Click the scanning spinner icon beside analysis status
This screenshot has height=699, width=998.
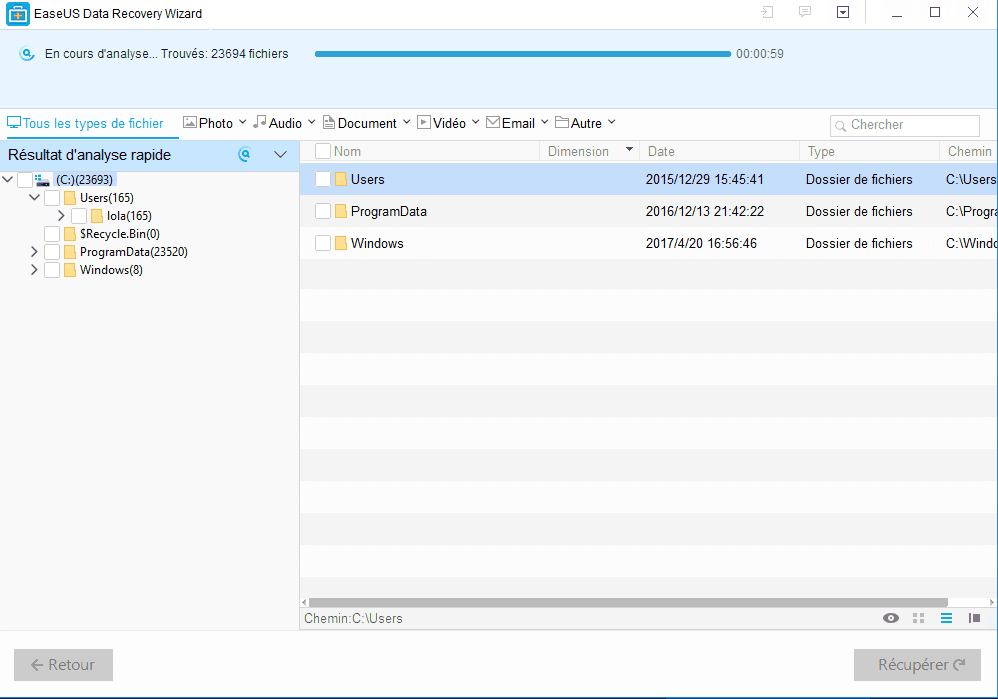[27, 54]
